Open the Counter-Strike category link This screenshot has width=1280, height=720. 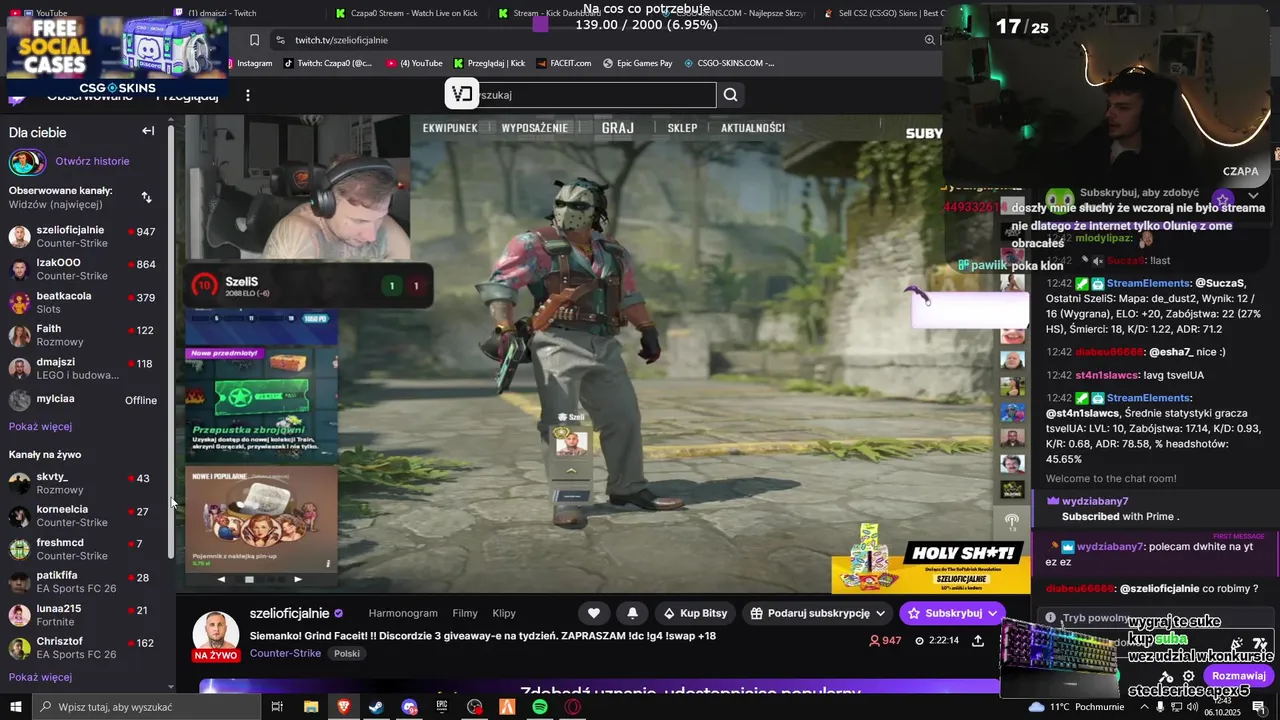tap(285, 653)
